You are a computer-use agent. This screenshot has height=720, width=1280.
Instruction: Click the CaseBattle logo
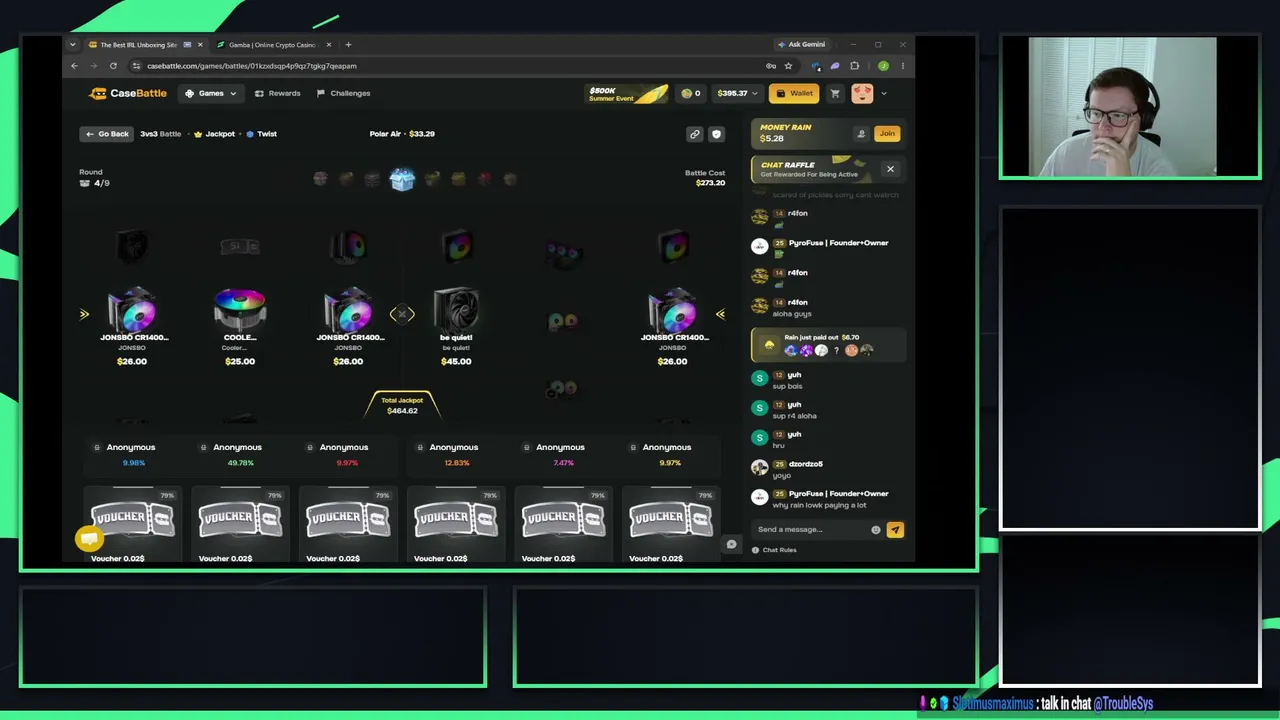click(128, 93)
